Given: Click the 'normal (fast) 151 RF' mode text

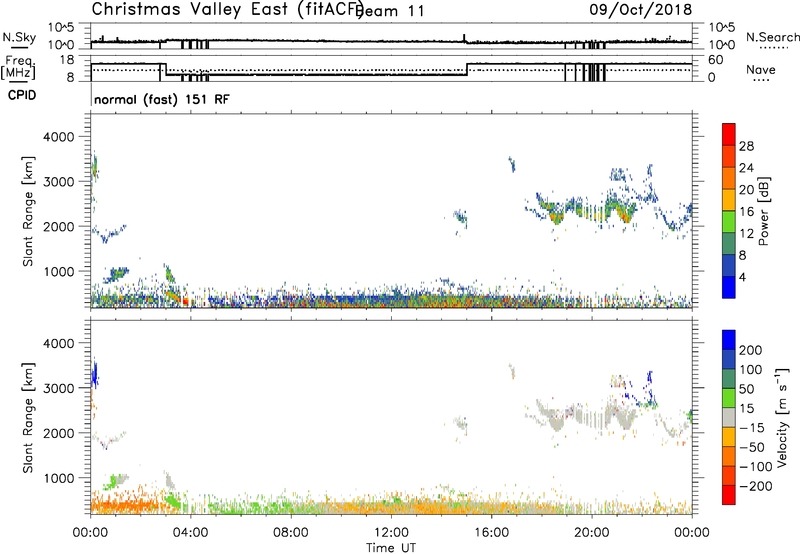Looking at the screenshot, I should 162,99.
